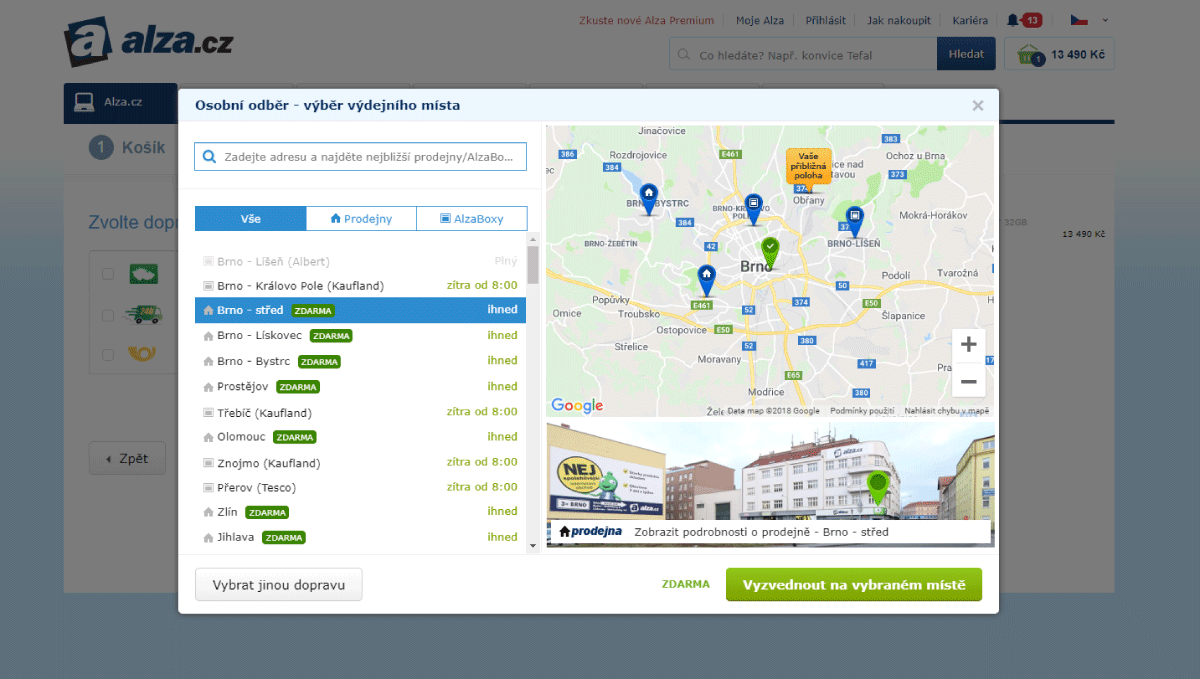Viewport: 1200px width, 679px height.
Task: Open Jak nakoupit menu item
Action: pos(899,20)
